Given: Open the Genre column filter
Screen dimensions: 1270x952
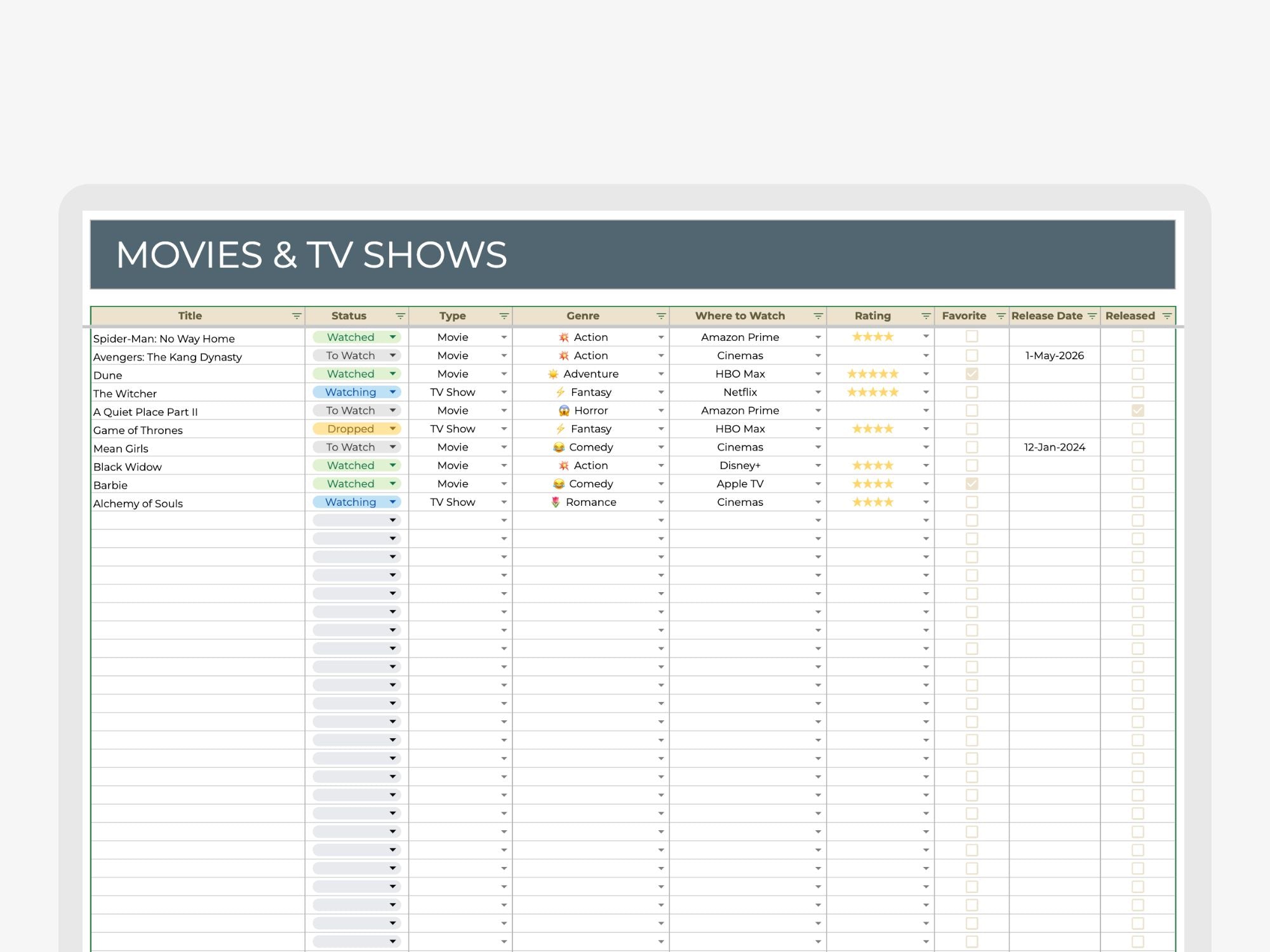Looking at the screenshot, I should [660, 315].
